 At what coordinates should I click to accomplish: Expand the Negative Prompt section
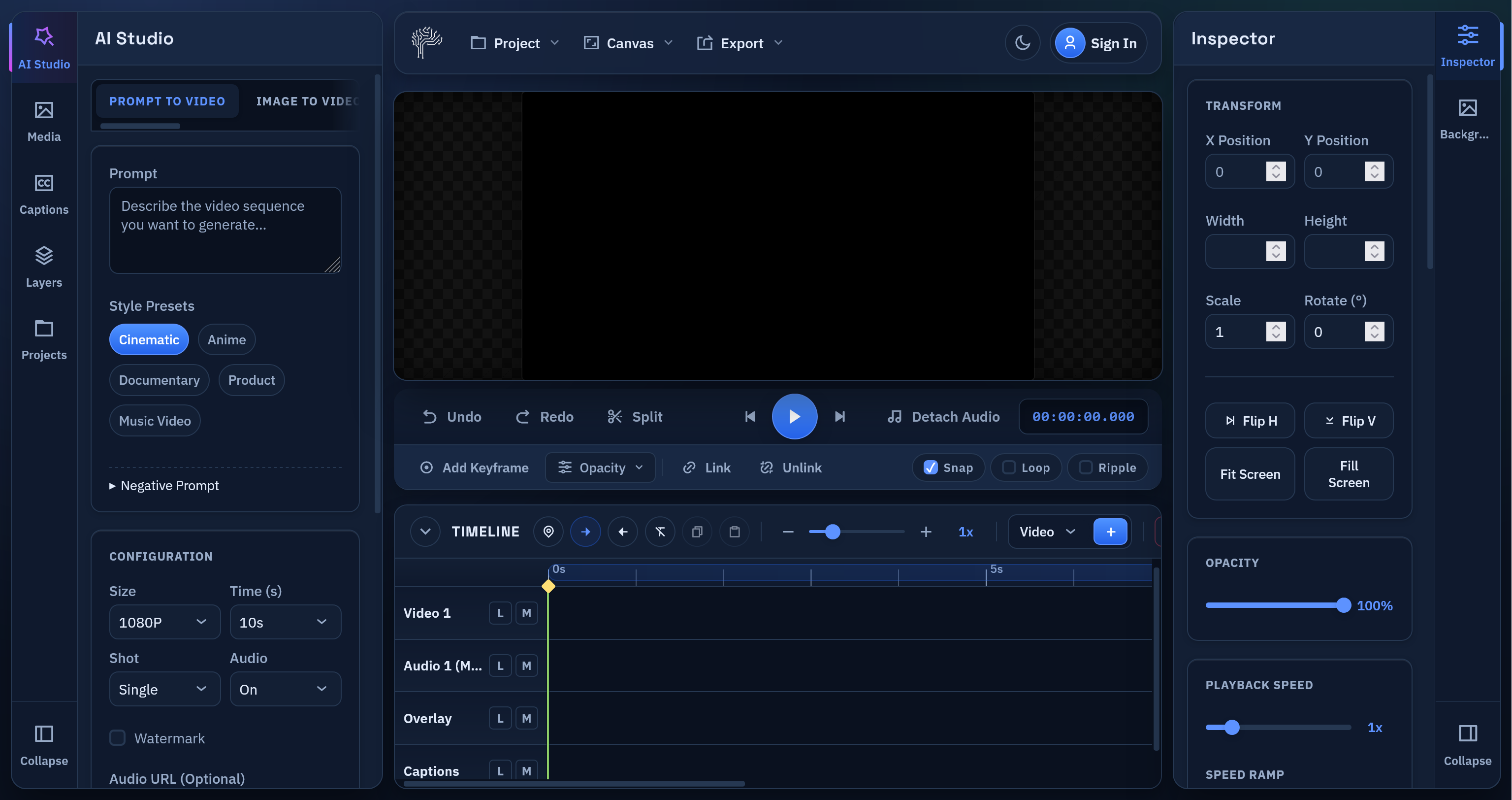[164, 485]
